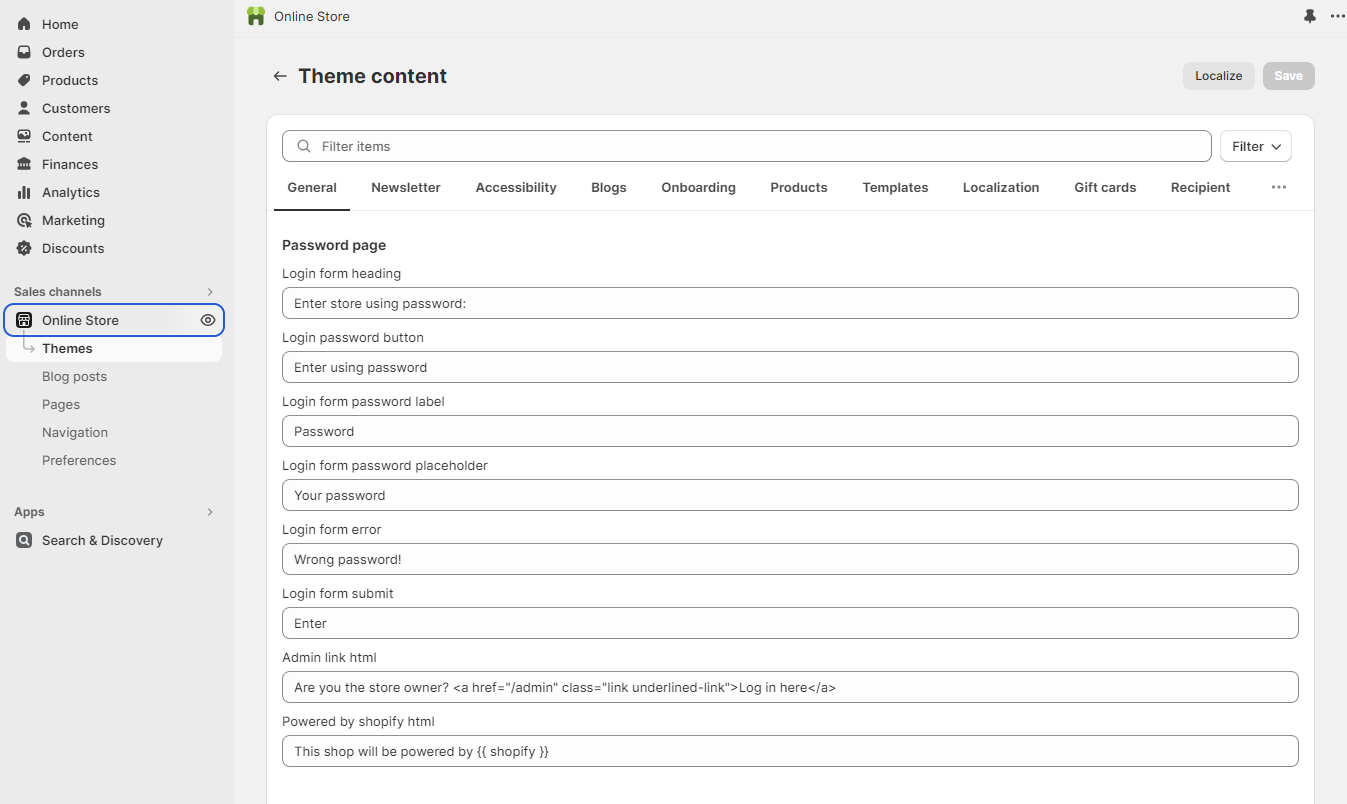Screen dimensions: 1347x804
Task: Click the Localize button
Action: 1218,76
